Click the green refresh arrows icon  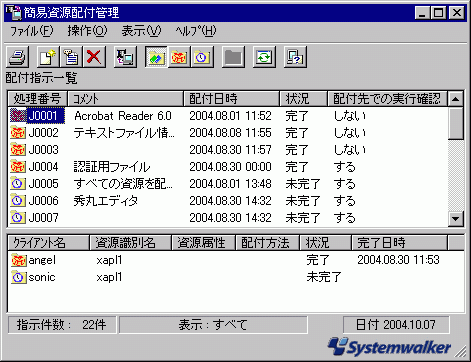pyautogui.click(x=264, y=57)
